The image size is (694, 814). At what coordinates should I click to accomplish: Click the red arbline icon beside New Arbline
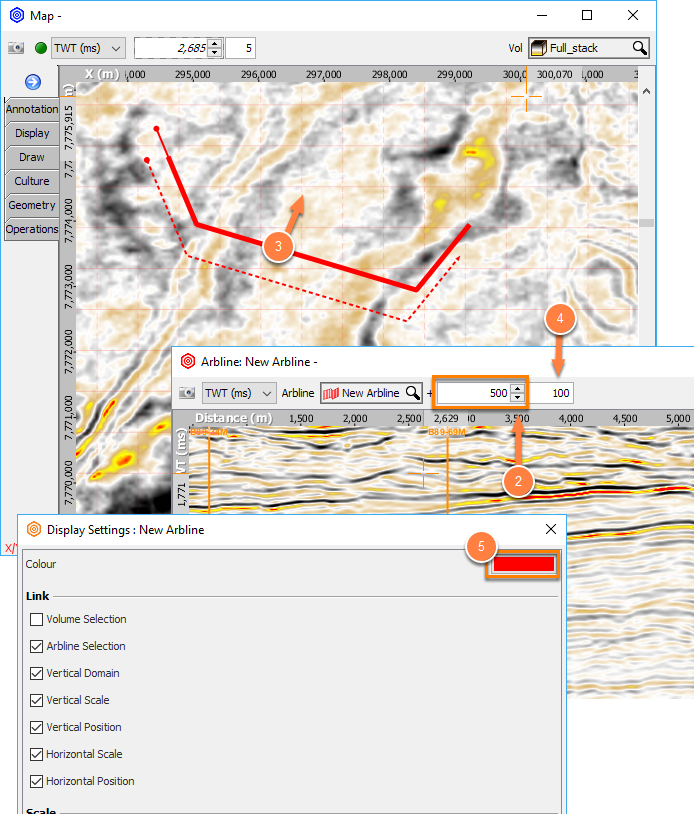331,394
